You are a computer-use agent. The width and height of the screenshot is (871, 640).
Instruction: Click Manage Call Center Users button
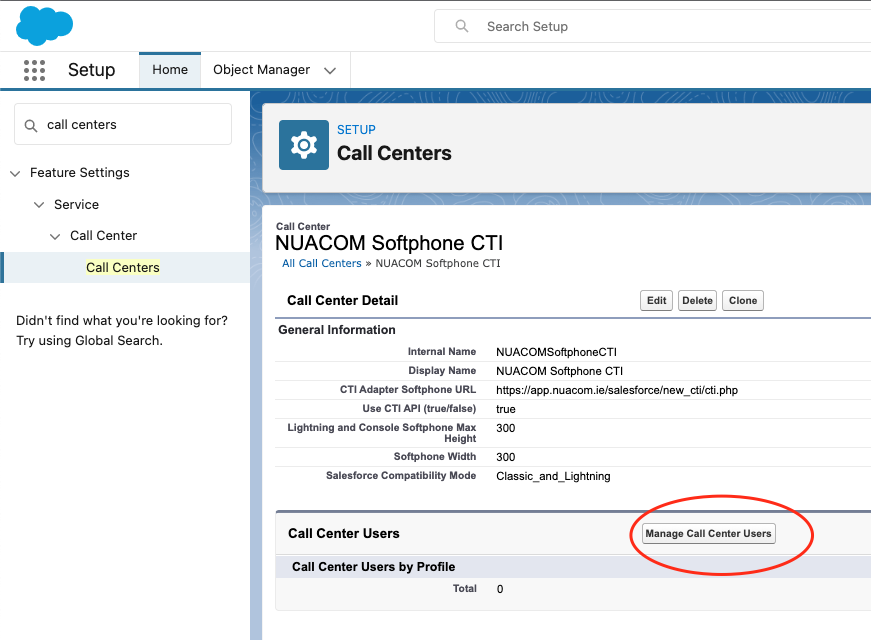(708, 533)
